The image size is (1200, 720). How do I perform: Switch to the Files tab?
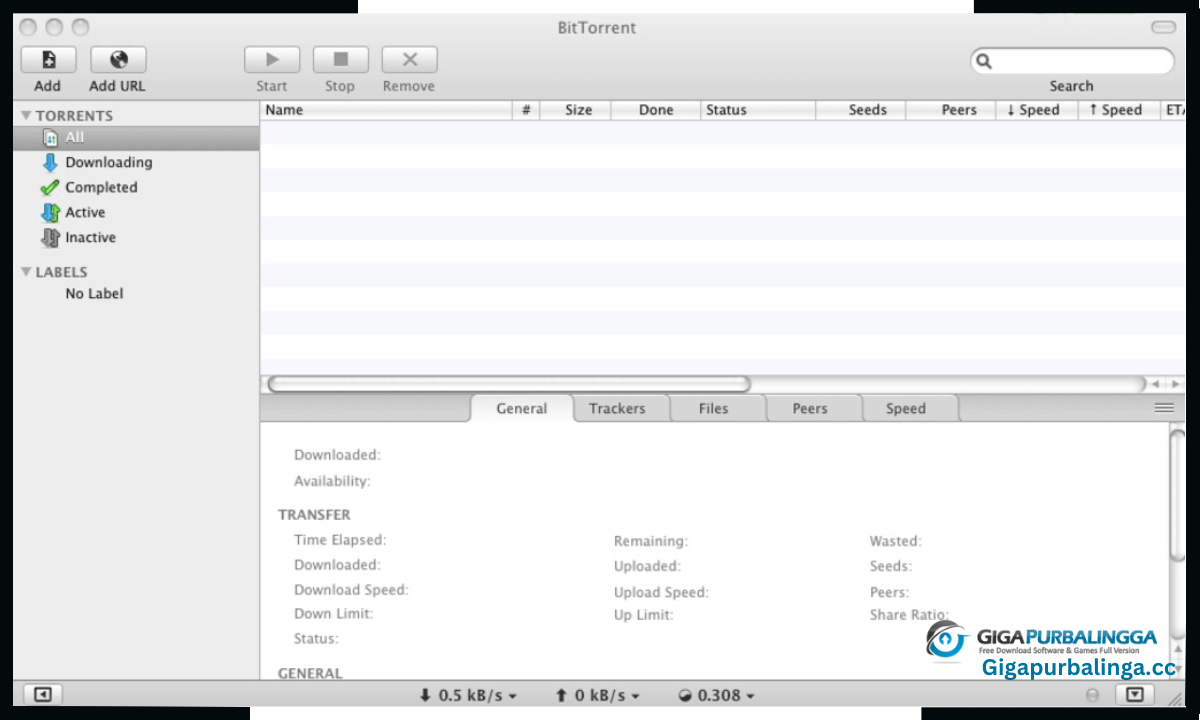[x=714, y=408]
